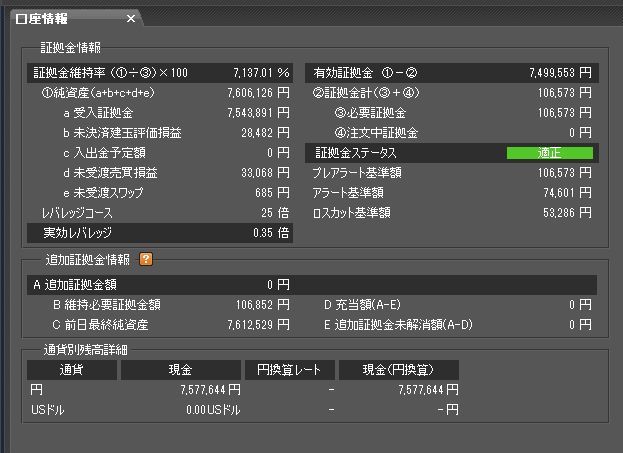Click the 未決済建玉評価損益 amount

click(x=263, y=133)
